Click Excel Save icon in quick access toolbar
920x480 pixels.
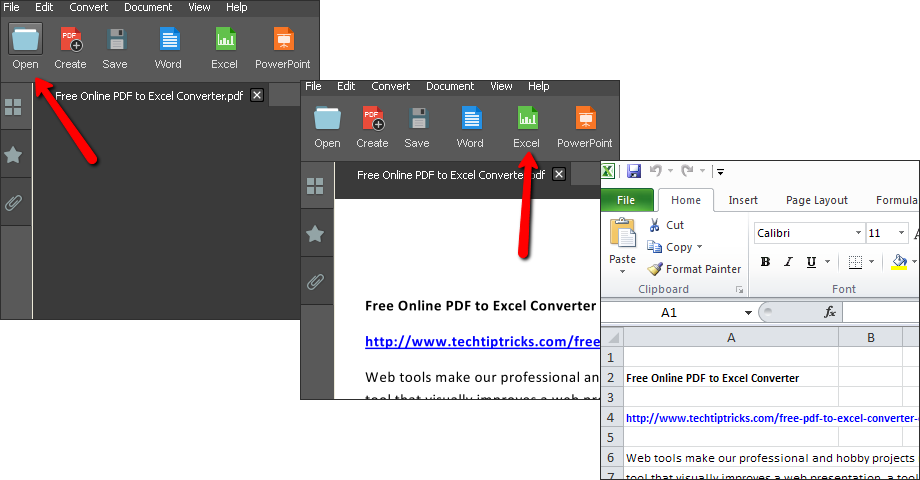(634, 171)
